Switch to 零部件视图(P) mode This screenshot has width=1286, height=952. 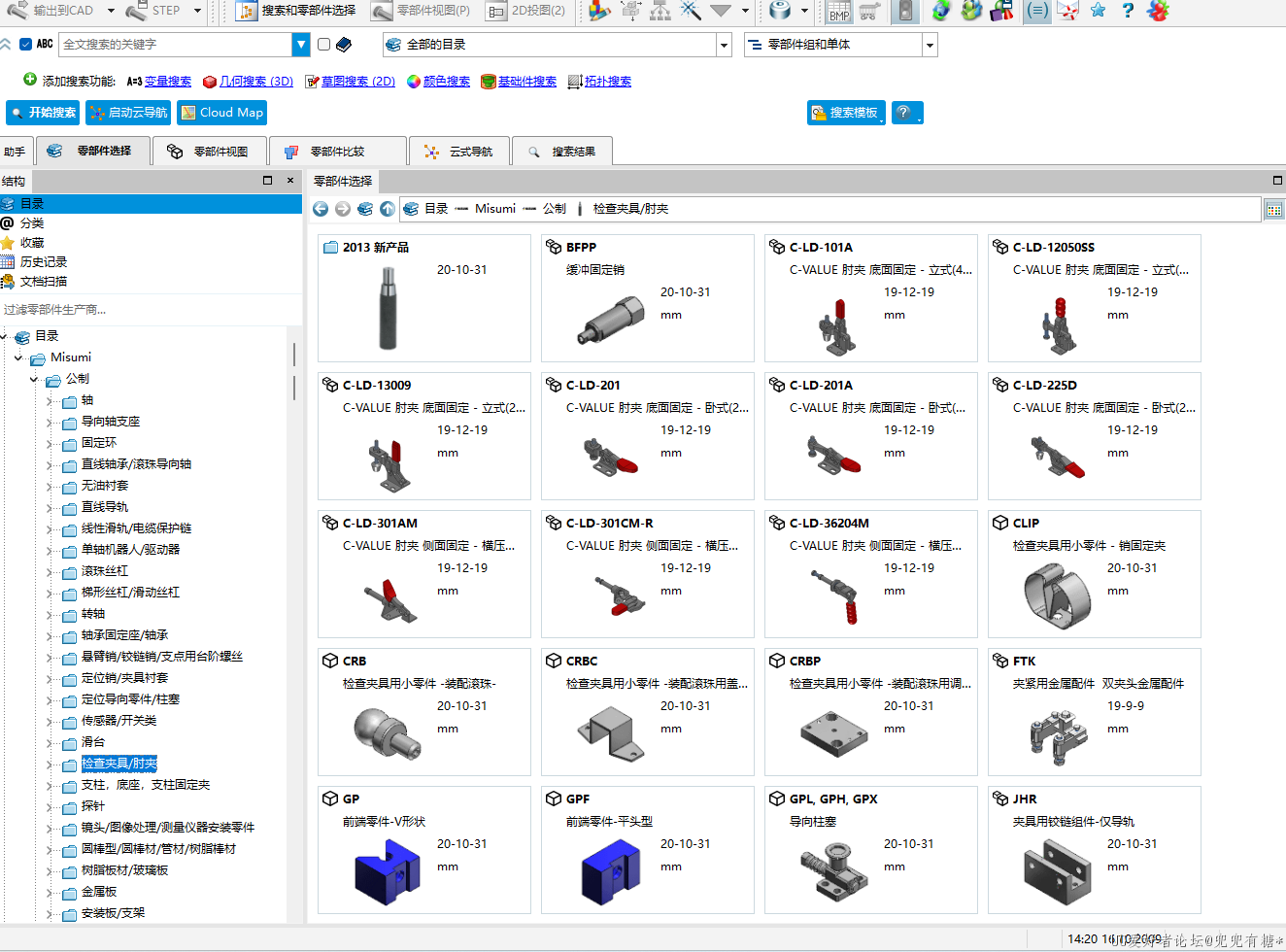point(422,11)
